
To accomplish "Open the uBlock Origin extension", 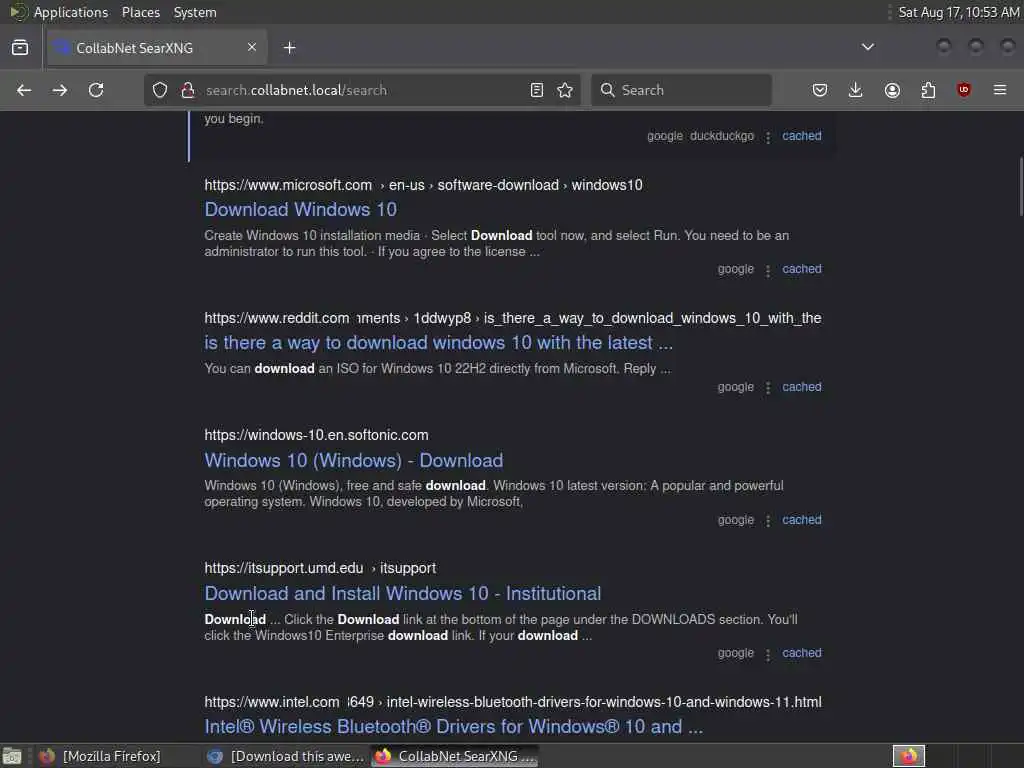I will tap(963, 90).
